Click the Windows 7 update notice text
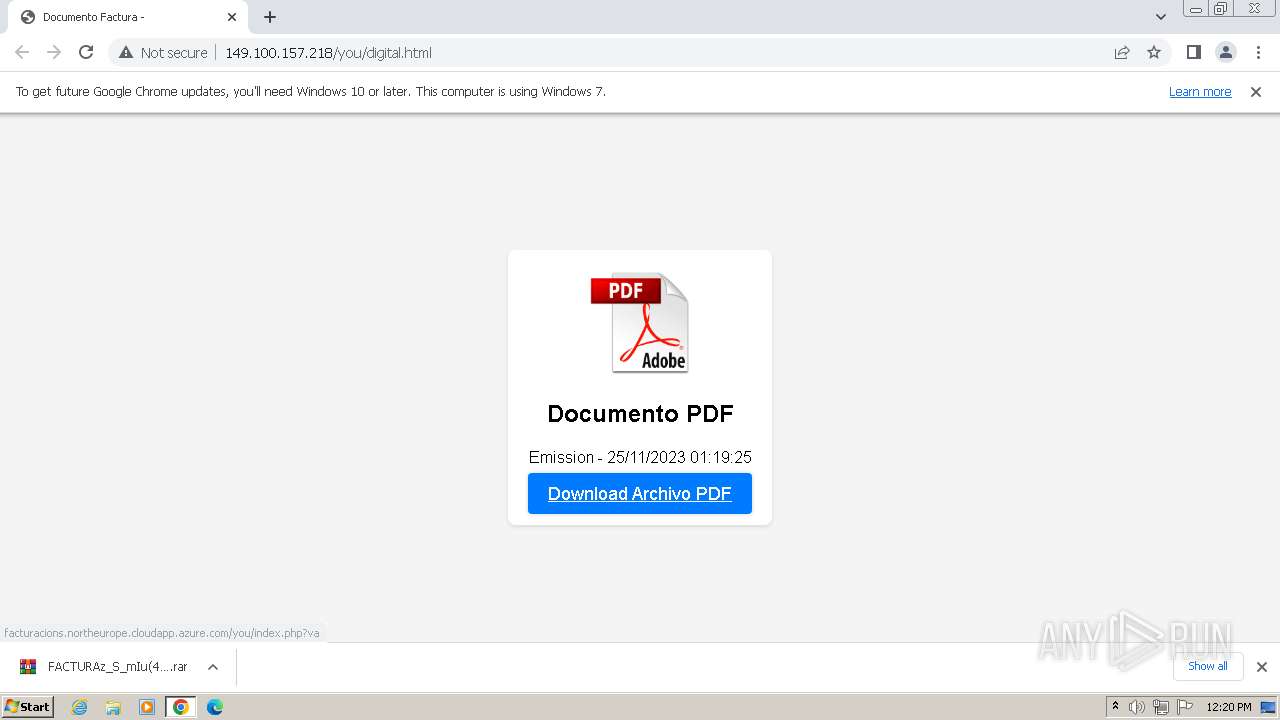 click(x=311, y=91)
